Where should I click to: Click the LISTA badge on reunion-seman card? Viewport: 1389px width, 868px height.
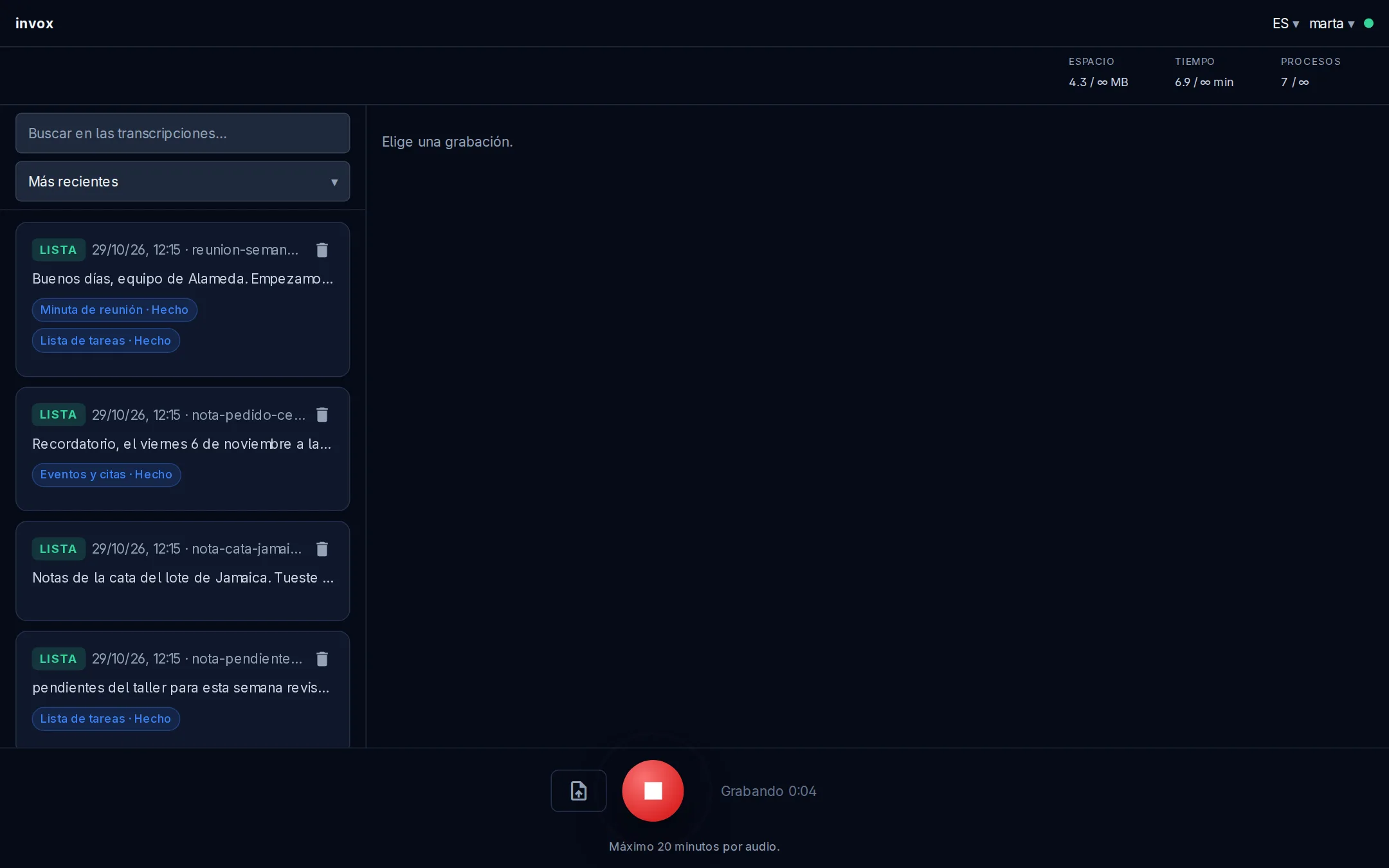coord(59,250)
